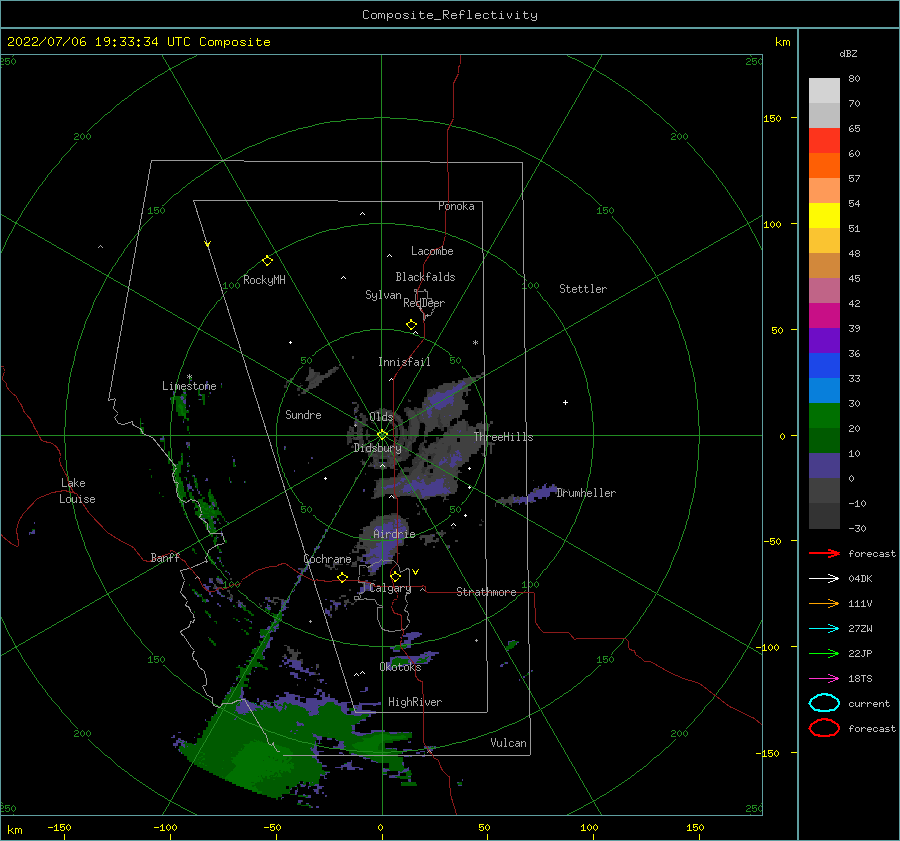This screenshot has width=900, height=841.
Task: Click the Lake Louise label
Action: [x=77, y=491]
